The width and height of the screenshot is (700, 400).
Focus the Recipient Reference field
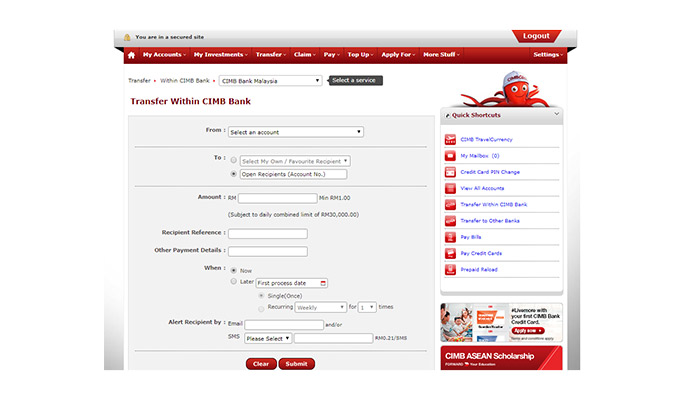pyautogui.click(x=268, y=233)
